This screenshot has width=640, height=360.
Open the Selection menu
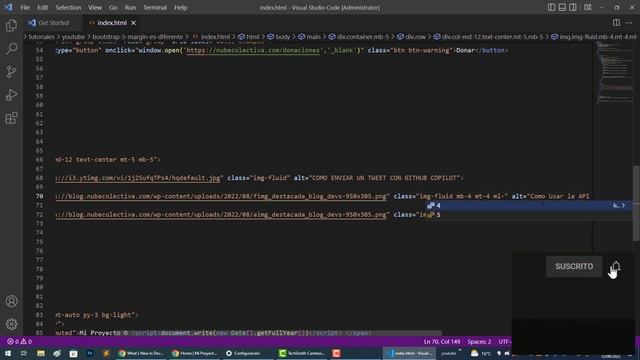click(x=68, y=7)
